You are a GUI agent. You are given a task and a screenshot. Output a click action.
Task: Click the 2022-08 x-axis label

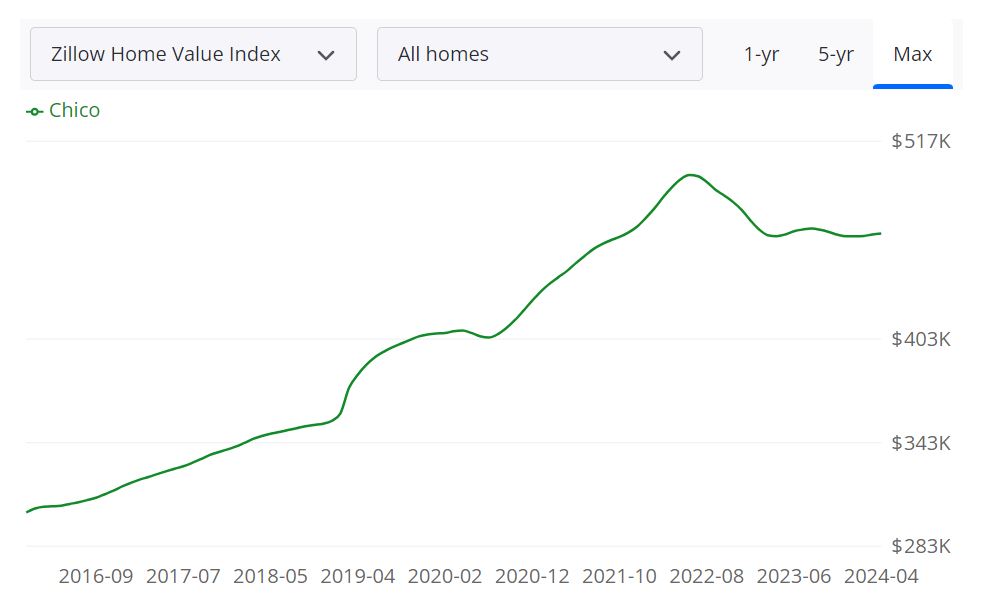point(706,576)
